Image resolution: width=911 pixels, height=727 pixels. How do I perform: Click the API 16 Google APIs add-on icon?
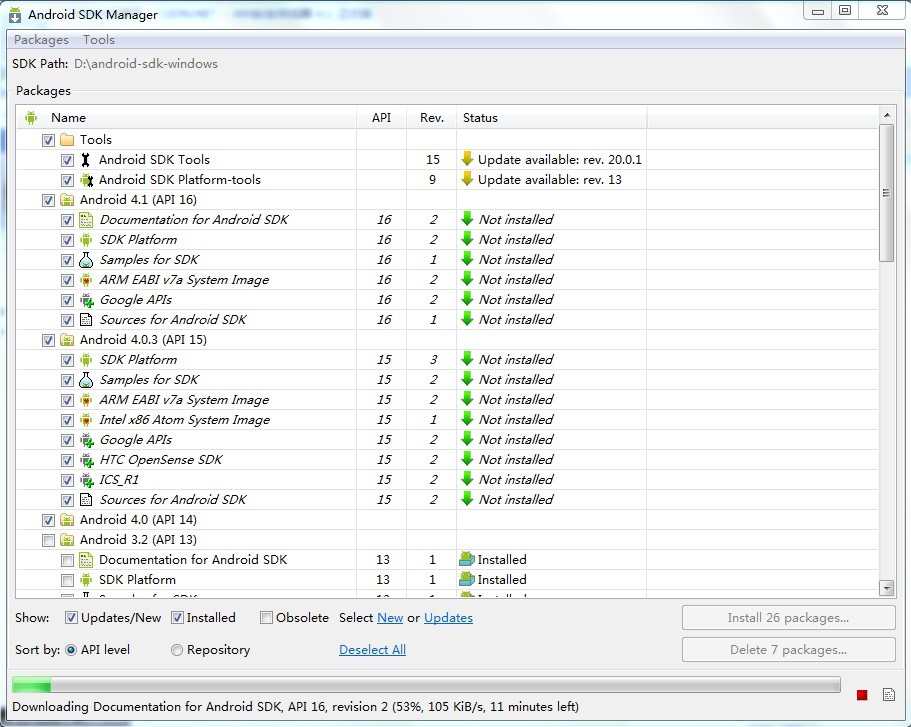pyautogui.click(x=87, y=300)
